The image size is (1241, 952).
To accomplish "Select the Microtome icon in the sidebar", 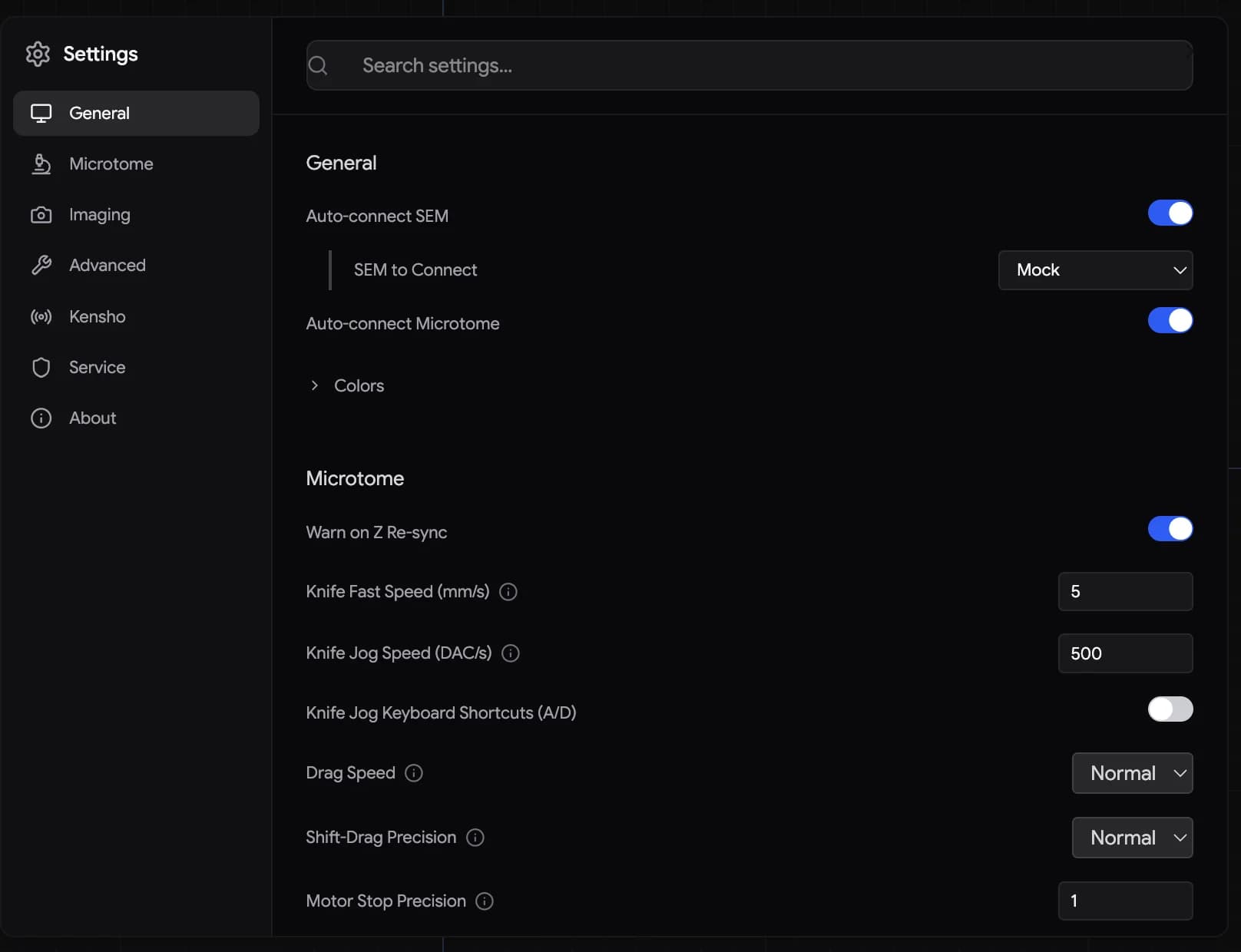I will [x=41, y=164].
